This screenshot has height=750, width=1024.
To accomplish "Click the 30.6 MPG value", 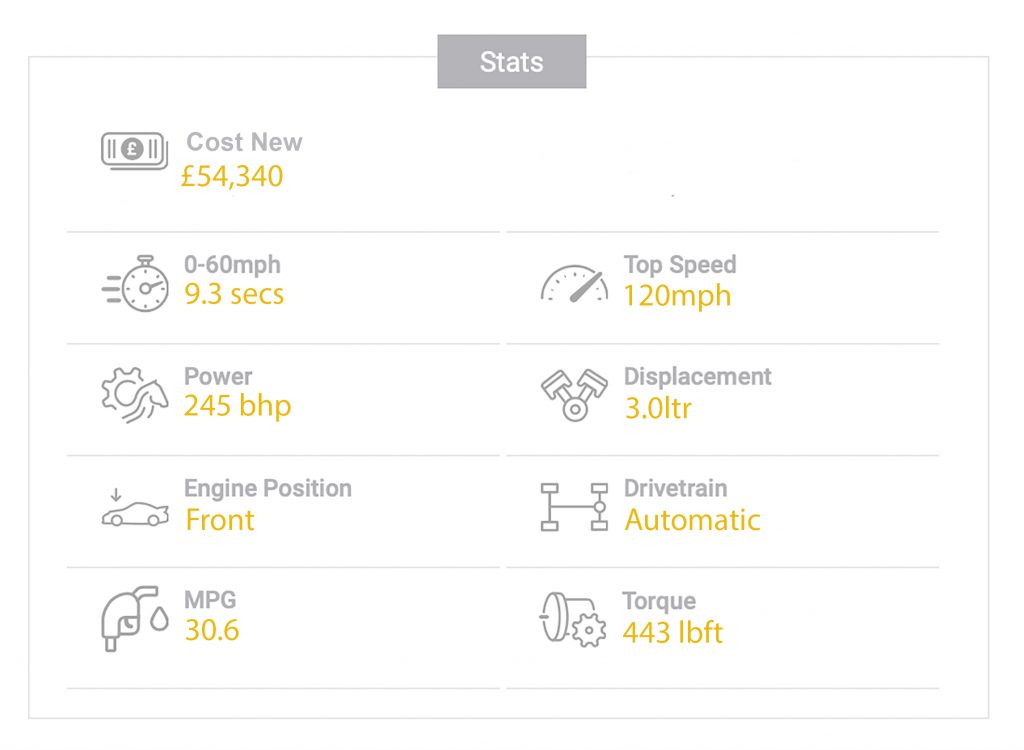I will [212, 630].
